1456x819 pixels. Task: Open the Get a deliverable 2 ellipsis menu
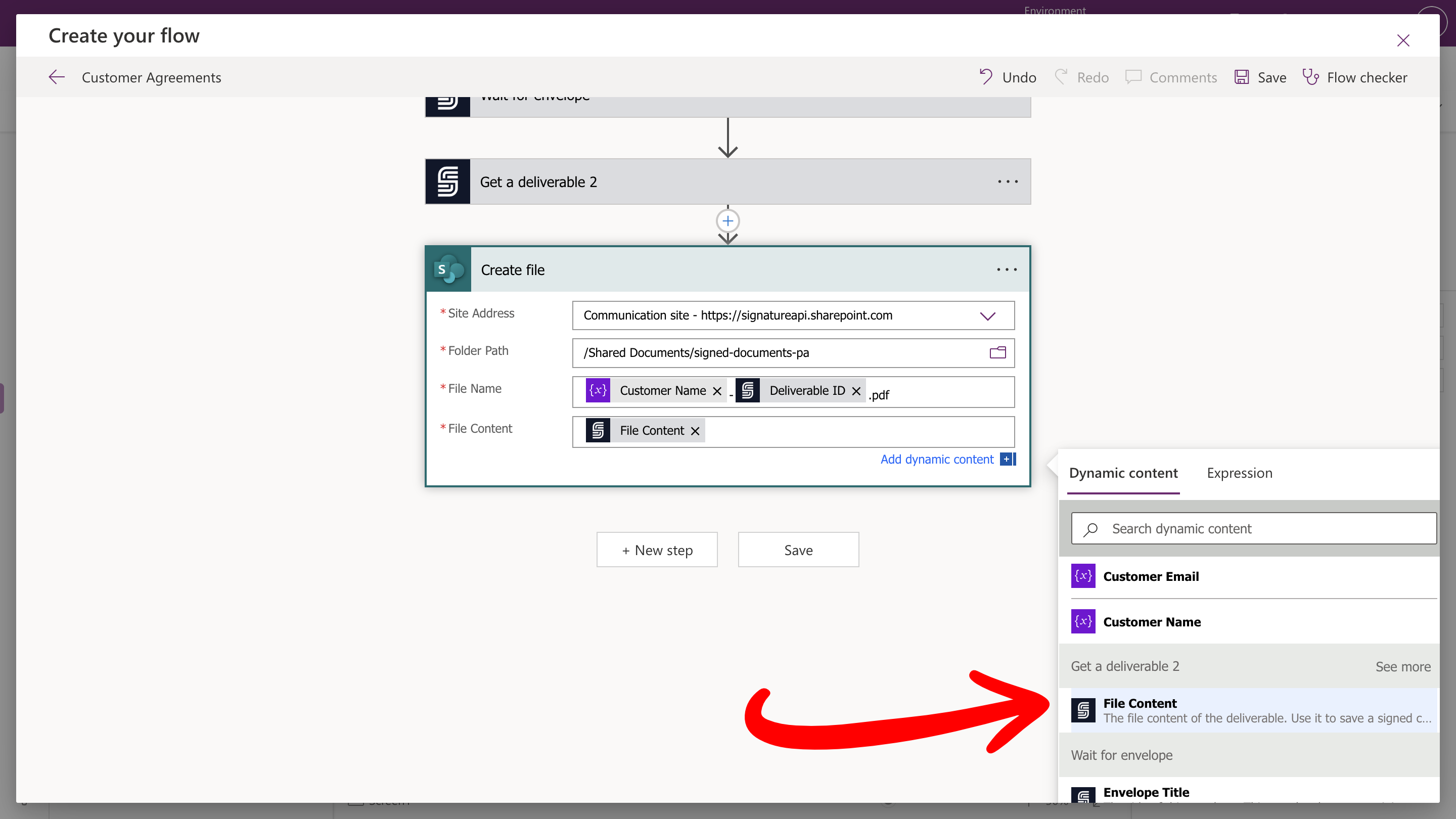click(1007, 181)
